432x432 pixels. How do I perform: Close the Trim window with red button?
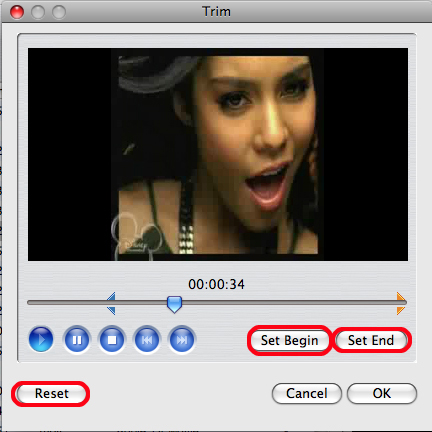click(17, 12)
